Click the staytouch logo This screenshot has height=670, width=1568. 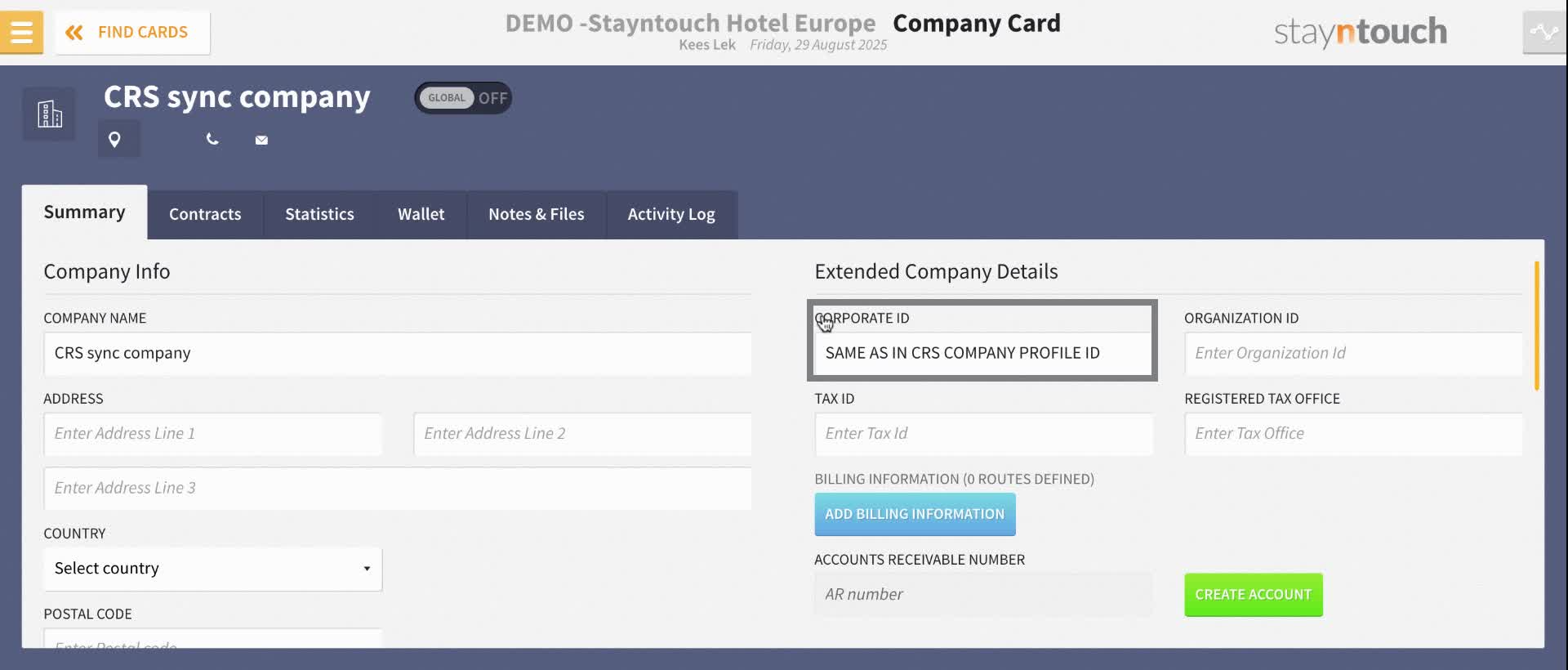coord(1361,32)
